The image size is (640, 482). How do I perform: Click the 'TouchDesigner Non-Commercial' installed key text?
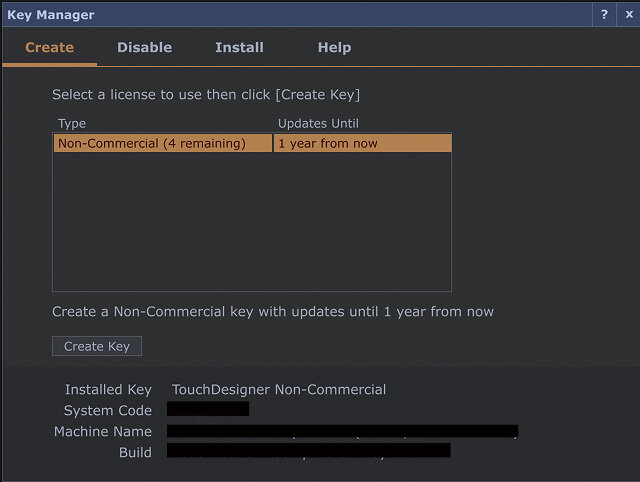point(279,389)
